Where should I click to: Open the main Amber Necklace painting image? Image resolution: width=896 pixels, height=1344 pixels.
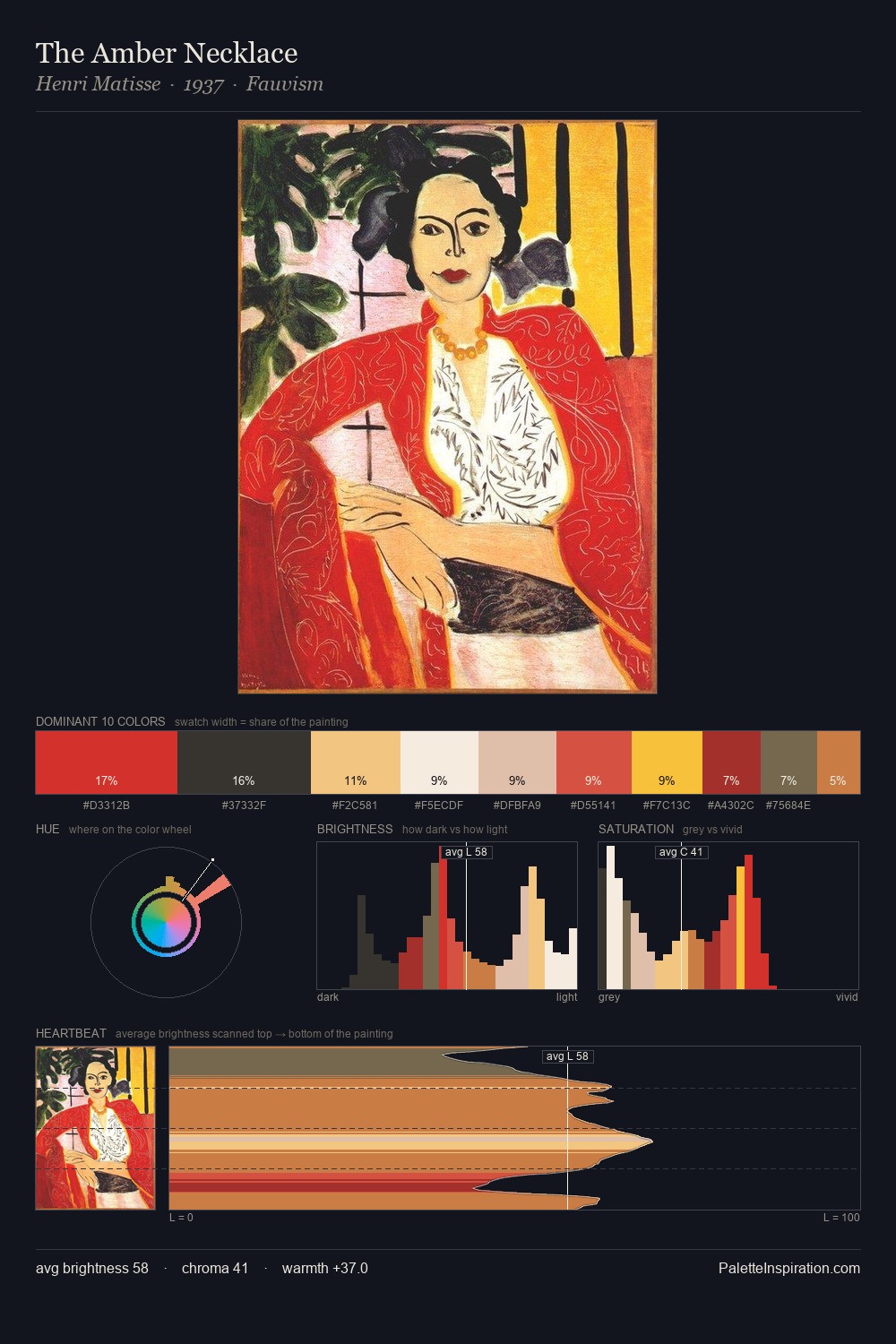tap(447, 407)
